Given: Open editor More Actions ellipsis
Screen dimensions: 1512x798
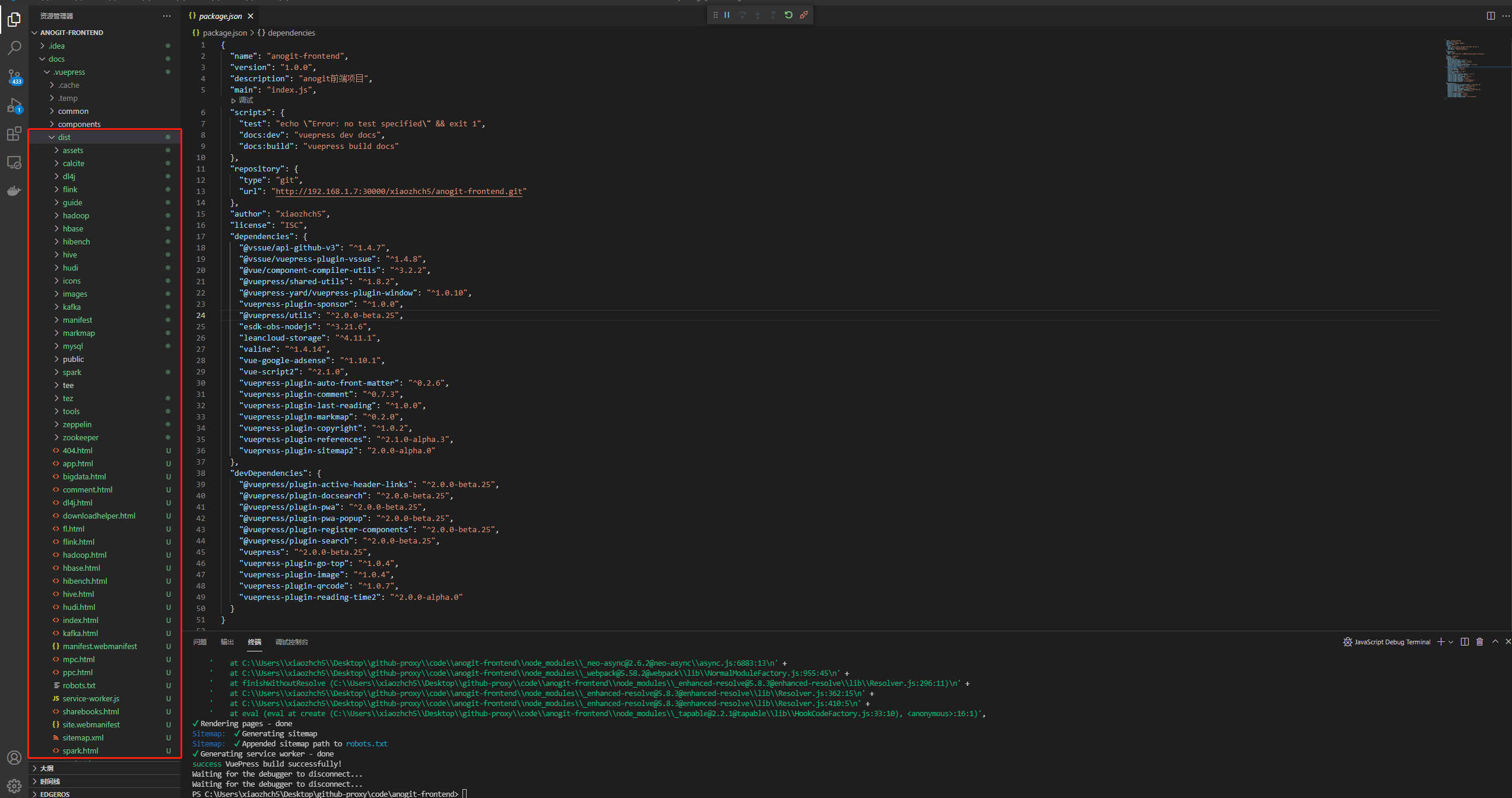Looking at the screenshot, I should (x=1505, y=16).
